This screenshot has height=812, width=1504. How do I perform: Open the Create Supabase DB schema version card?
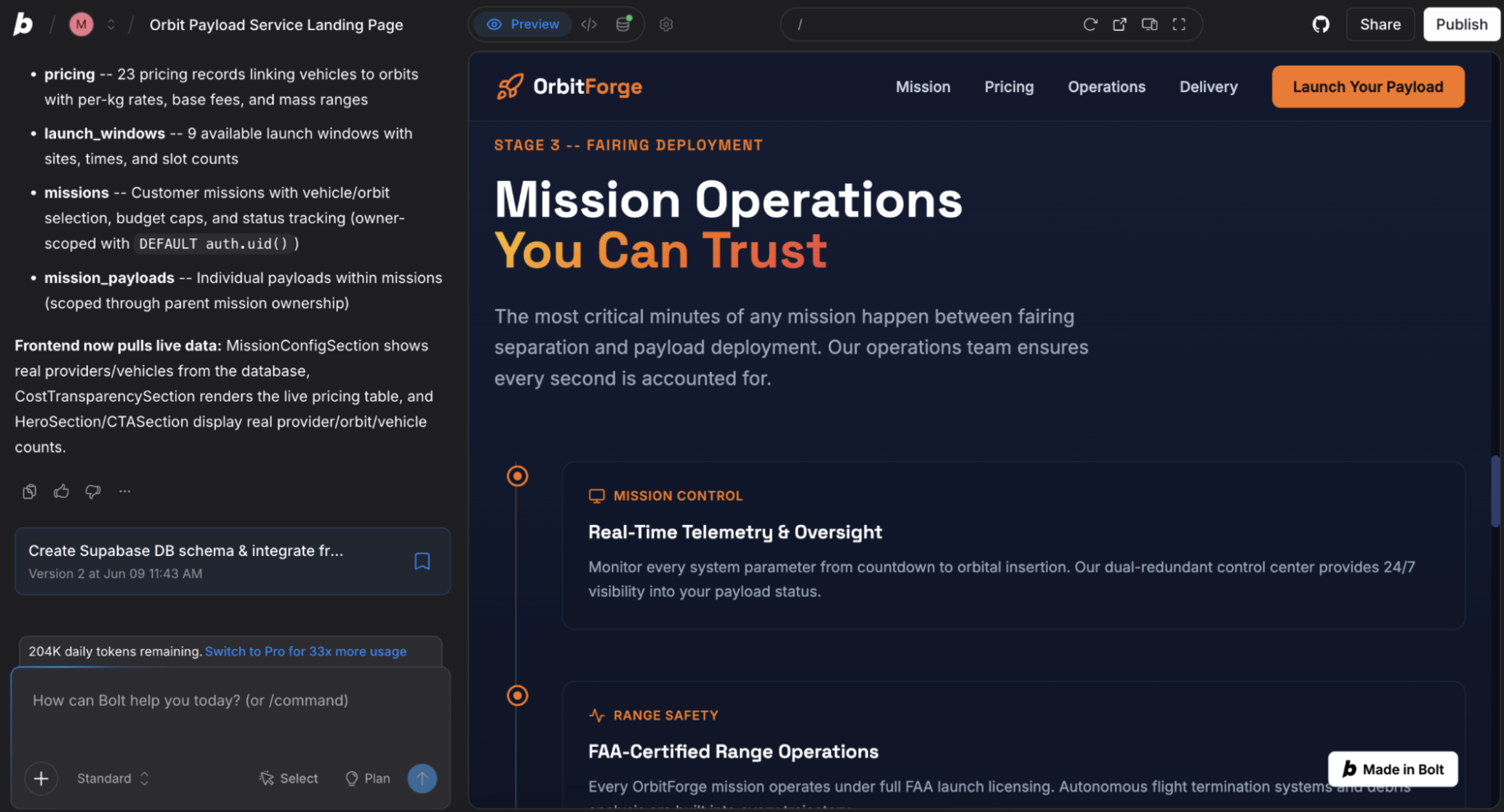click(x=232, y=561)
